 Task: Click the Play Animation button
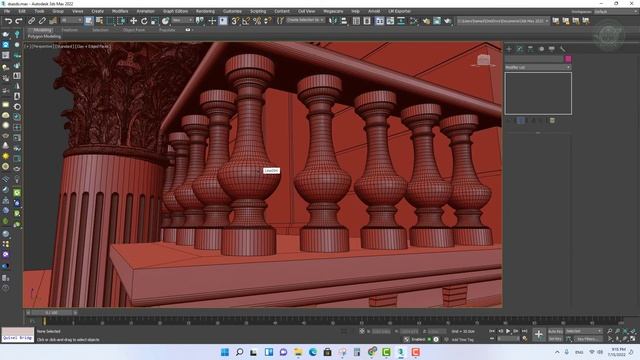tap(508, 331)
